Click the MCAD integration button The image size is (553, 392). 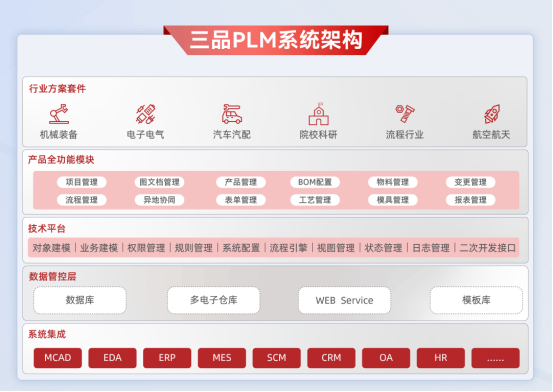[x=58, y=358]
